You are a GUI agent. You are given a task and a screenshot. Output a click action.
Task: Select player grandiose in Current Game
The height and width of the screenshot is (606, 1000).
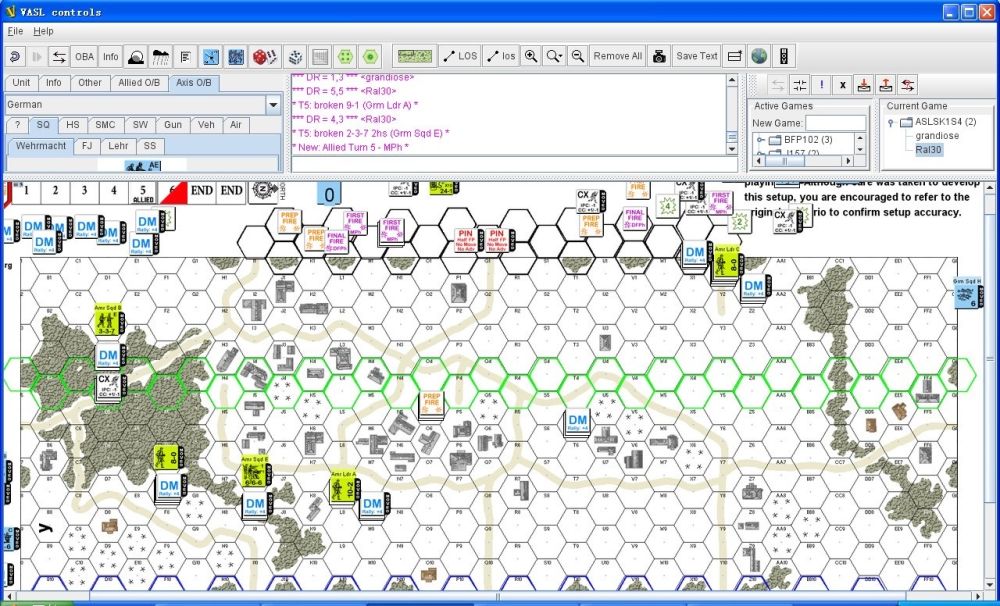937,136
